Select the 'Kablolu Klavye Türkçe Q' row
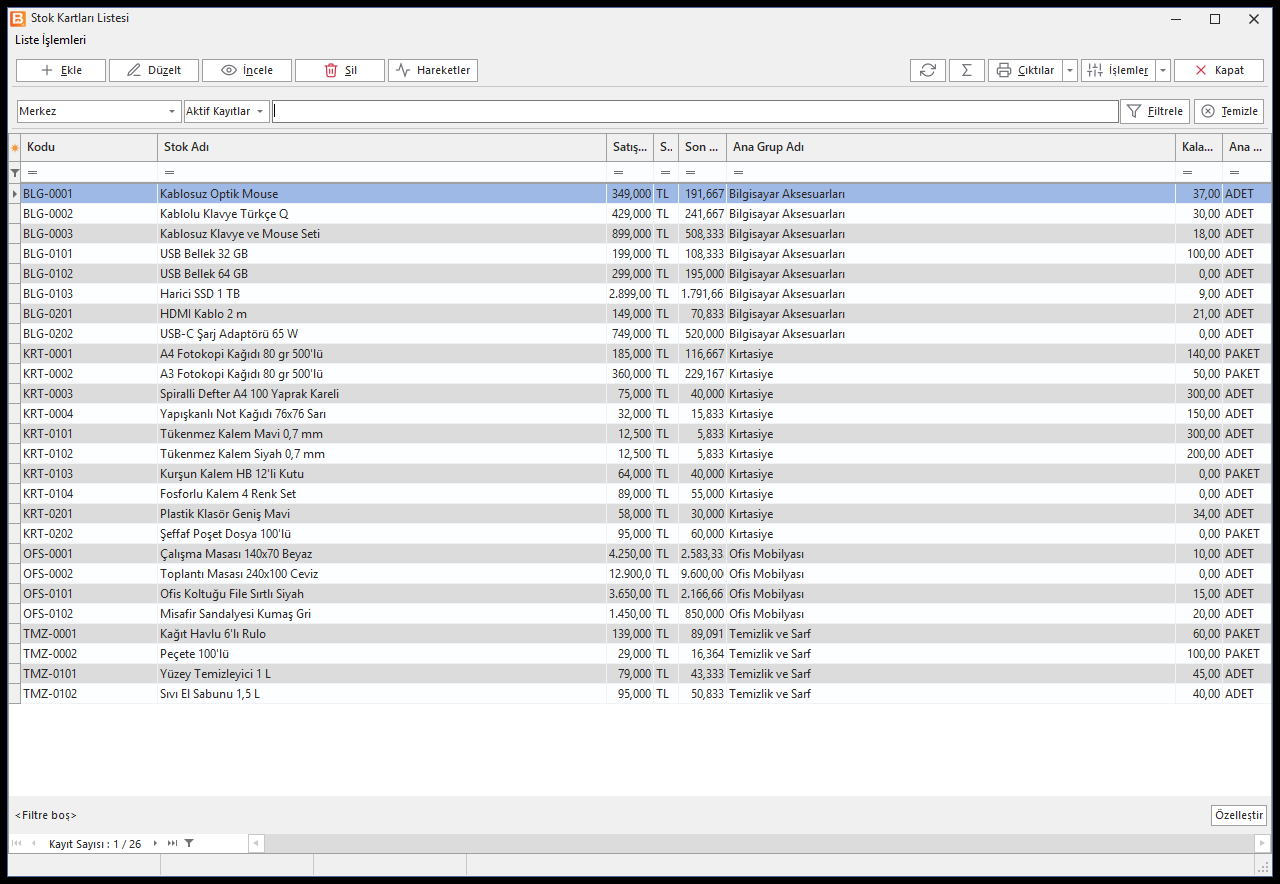 click(x=640, y=214)
